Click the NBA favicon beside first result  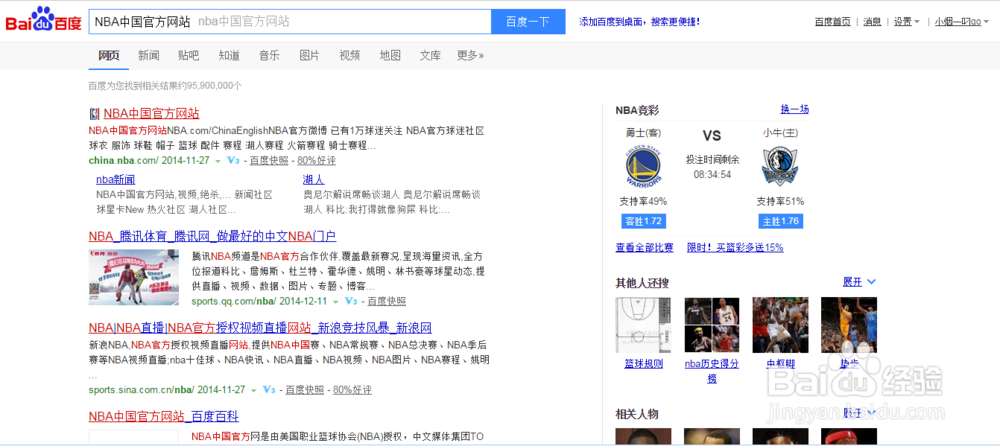coord(94,114)
